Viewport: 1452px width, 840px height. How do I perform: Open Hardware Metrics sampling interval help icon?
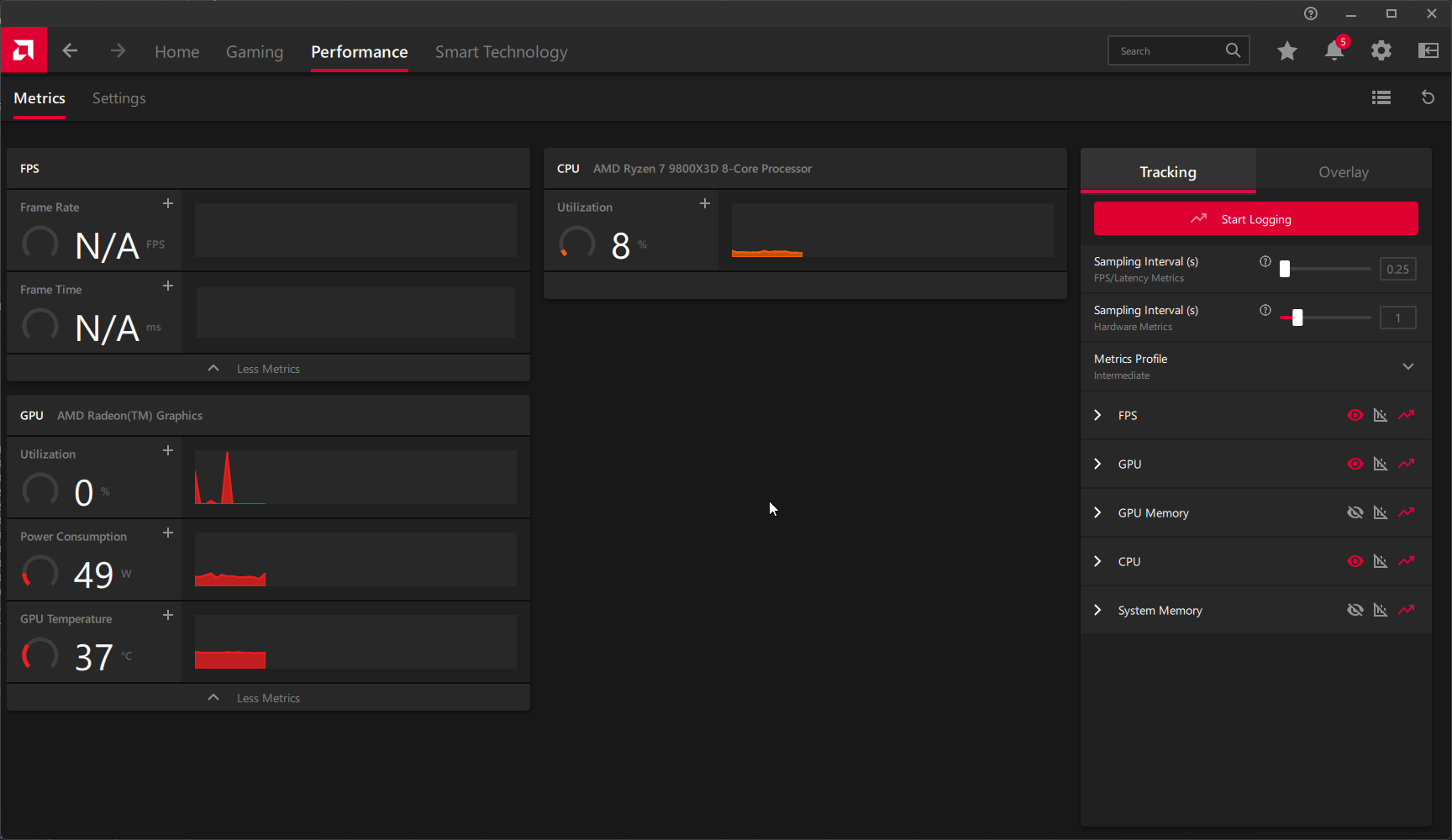1265,310
